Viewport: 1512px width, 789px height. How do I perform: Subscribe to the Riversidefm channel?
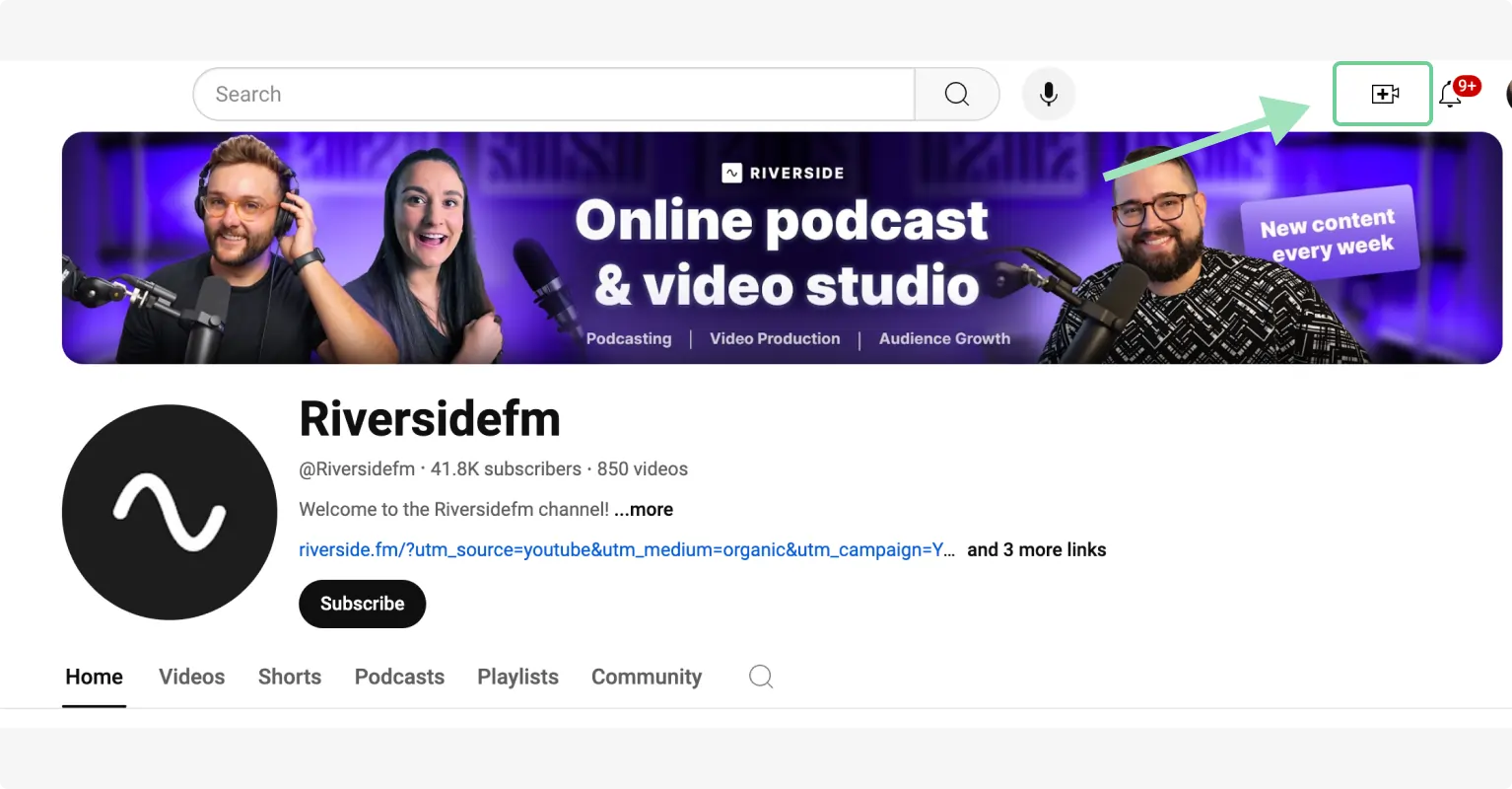[363, 604]
